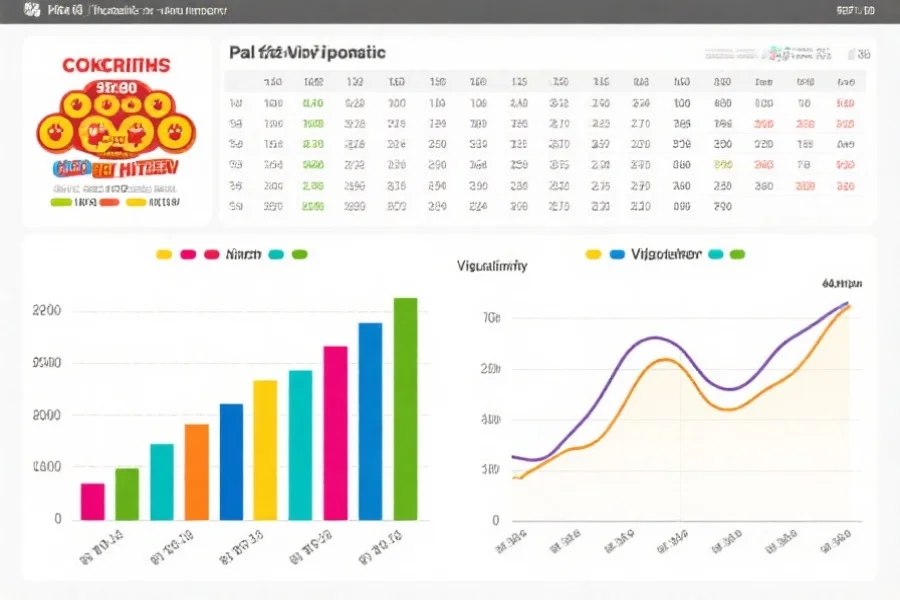This screenshot has height=600, width=900.
Task: Click the faded controls at table's top right
Action: [772, 53]
